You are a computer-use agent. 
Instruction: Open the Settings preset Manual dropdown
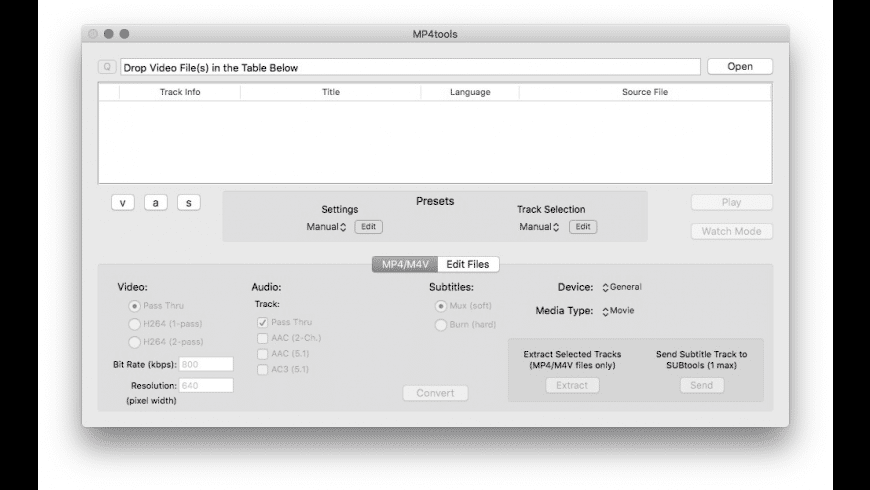click(326, 227)
